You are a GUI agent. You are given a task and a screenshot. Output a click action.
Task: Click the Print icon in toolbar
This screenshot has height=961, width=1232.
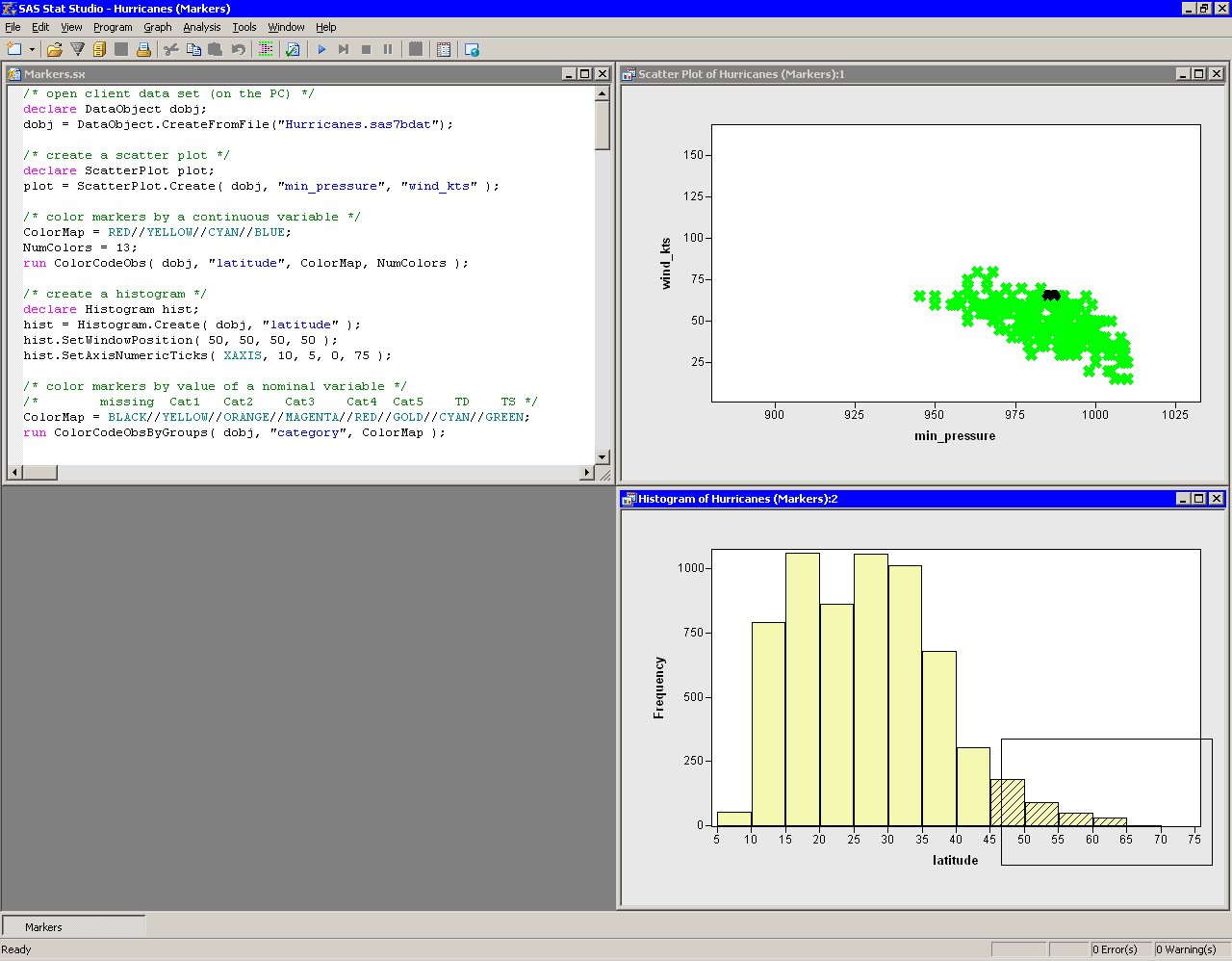[x=143, y=49]
